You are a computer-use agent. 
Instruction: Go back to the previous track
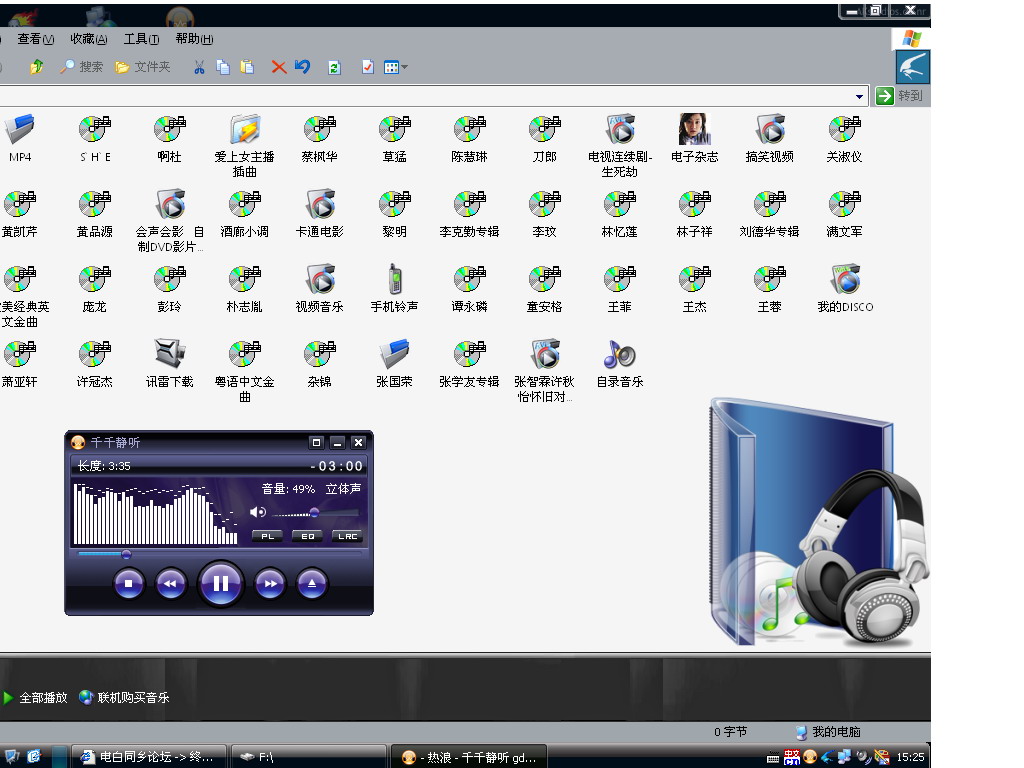click(171, 583)
